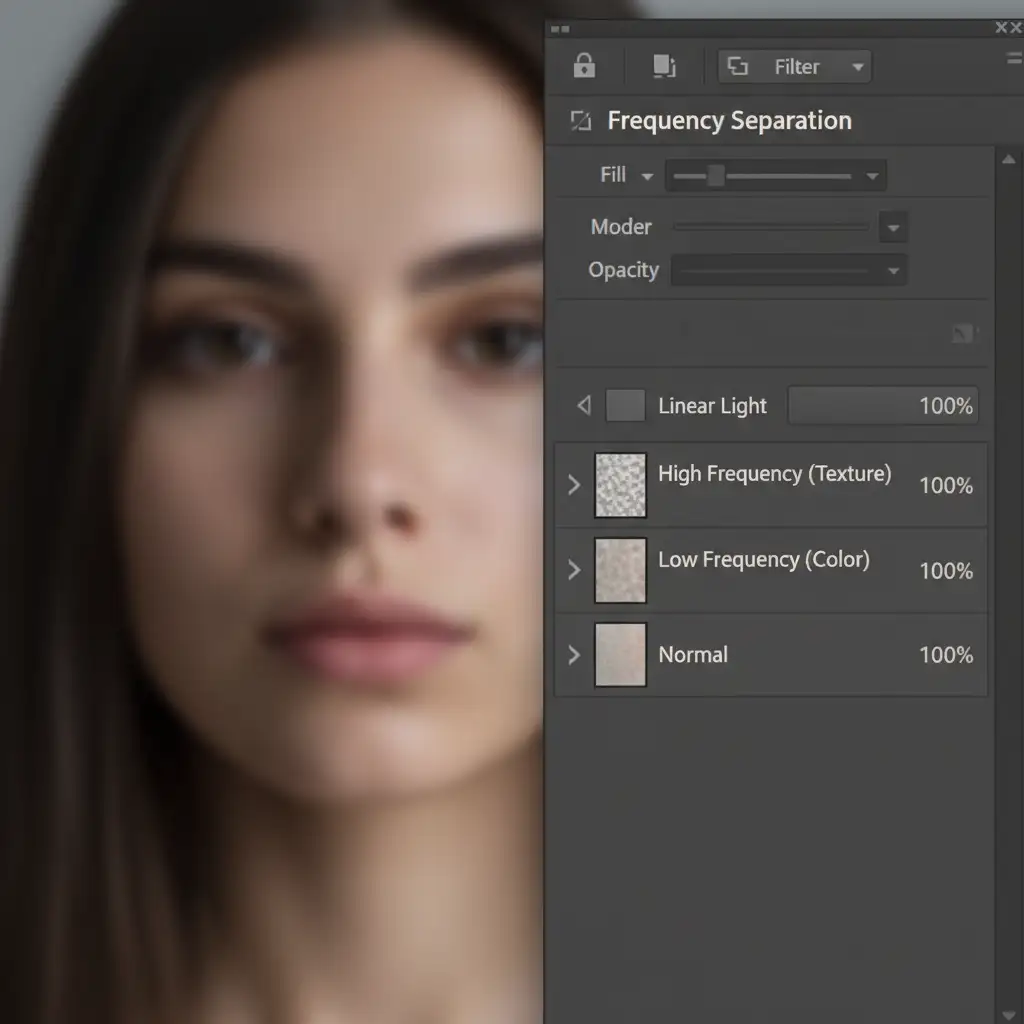
Task: Click the panel grip handle at top-left
Action: coord(560,30)
